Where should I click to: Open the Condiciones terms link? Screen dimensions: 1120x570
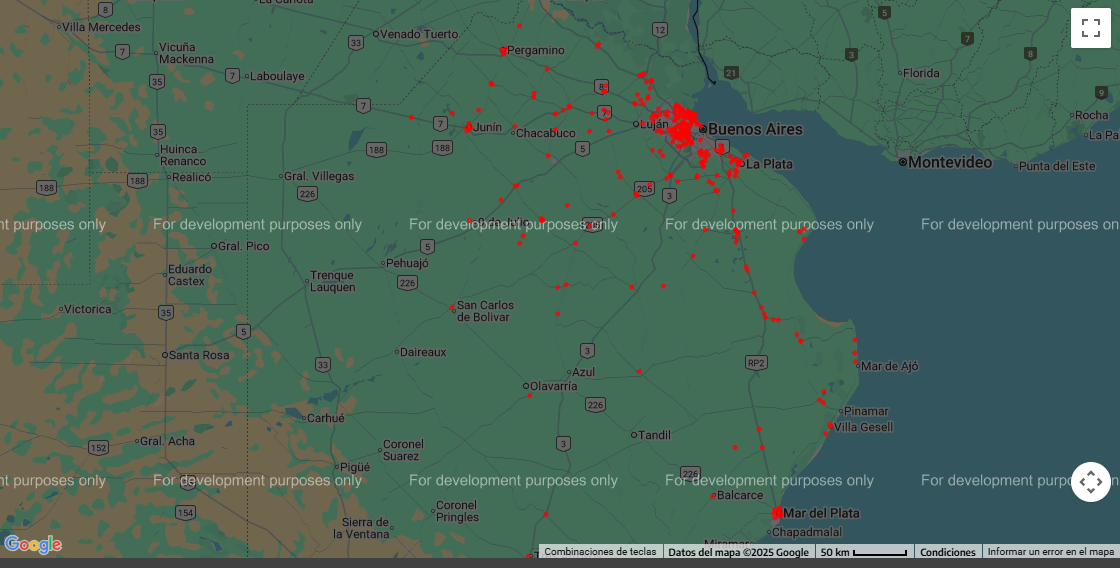[x=947, y=552]
